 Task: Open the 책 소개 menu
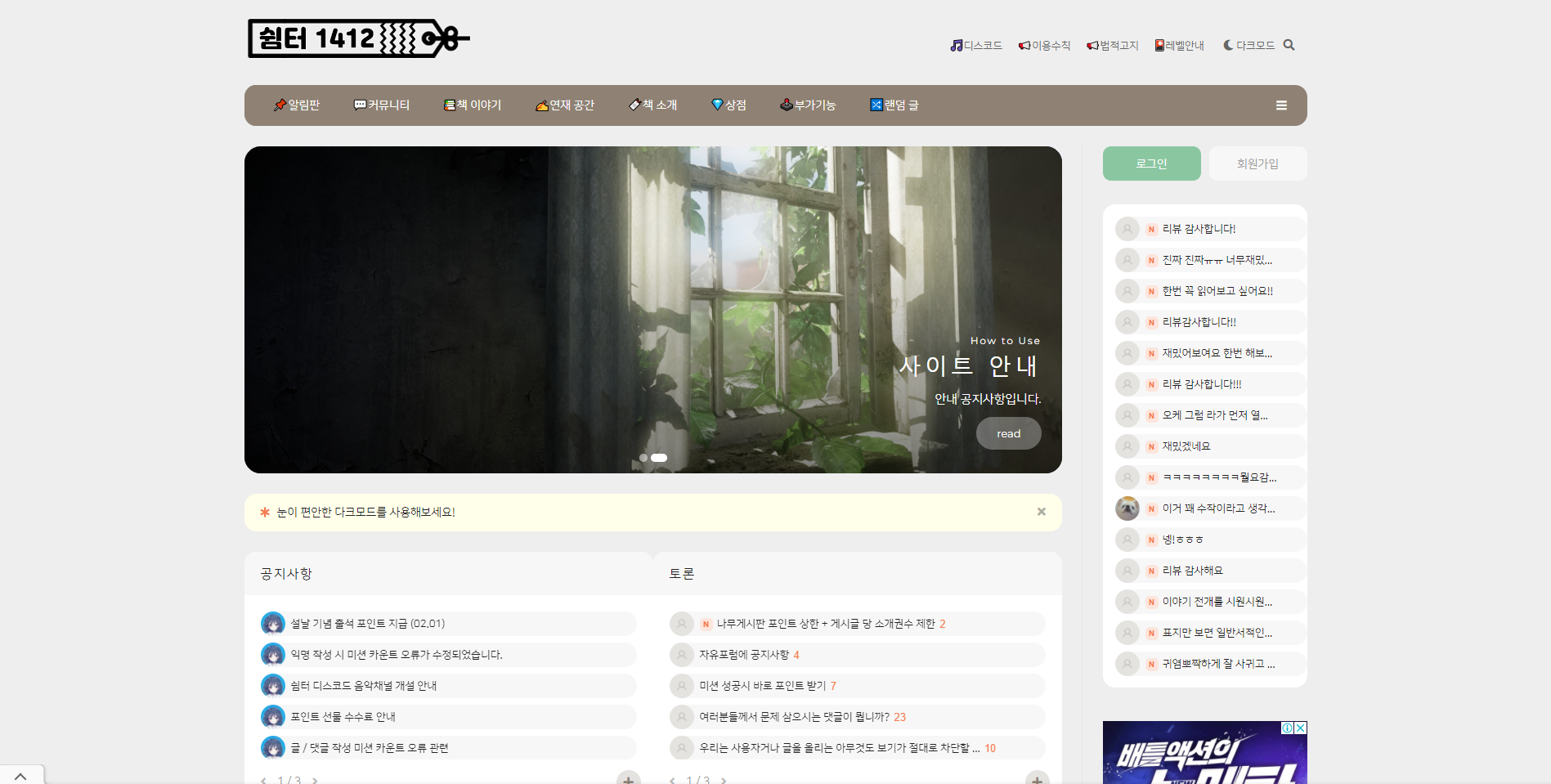click(653, 105)
